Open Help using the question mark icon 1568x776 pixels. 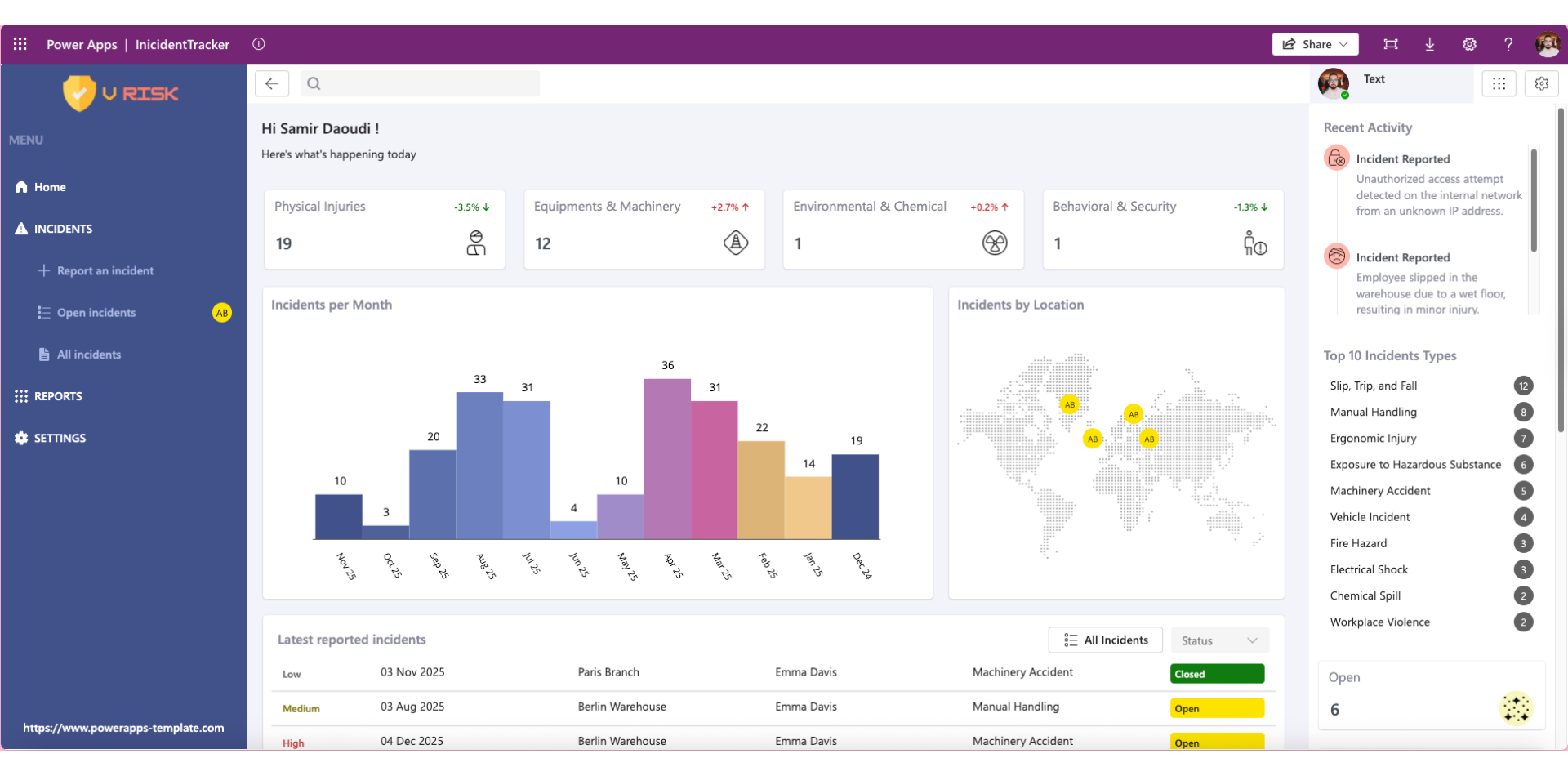1508,44
